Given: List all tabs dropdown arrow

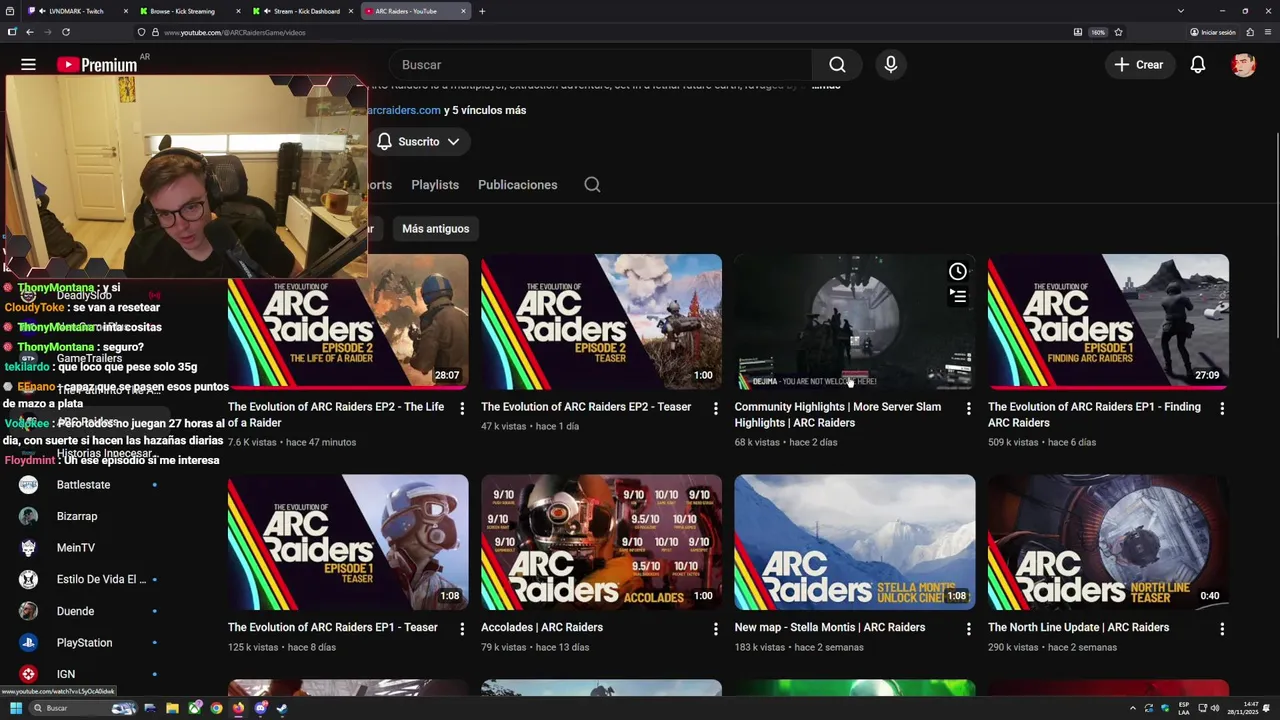Looking at the screenshot, I should [x=1181, y=11].
